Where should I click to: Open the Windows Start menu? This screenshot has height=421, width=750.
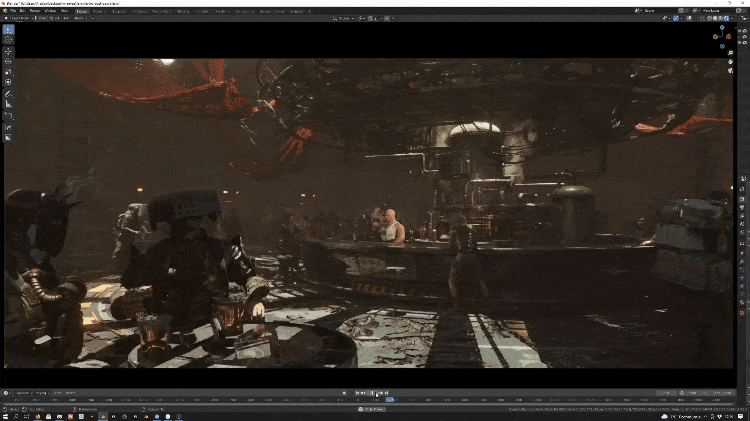(5, 417)
